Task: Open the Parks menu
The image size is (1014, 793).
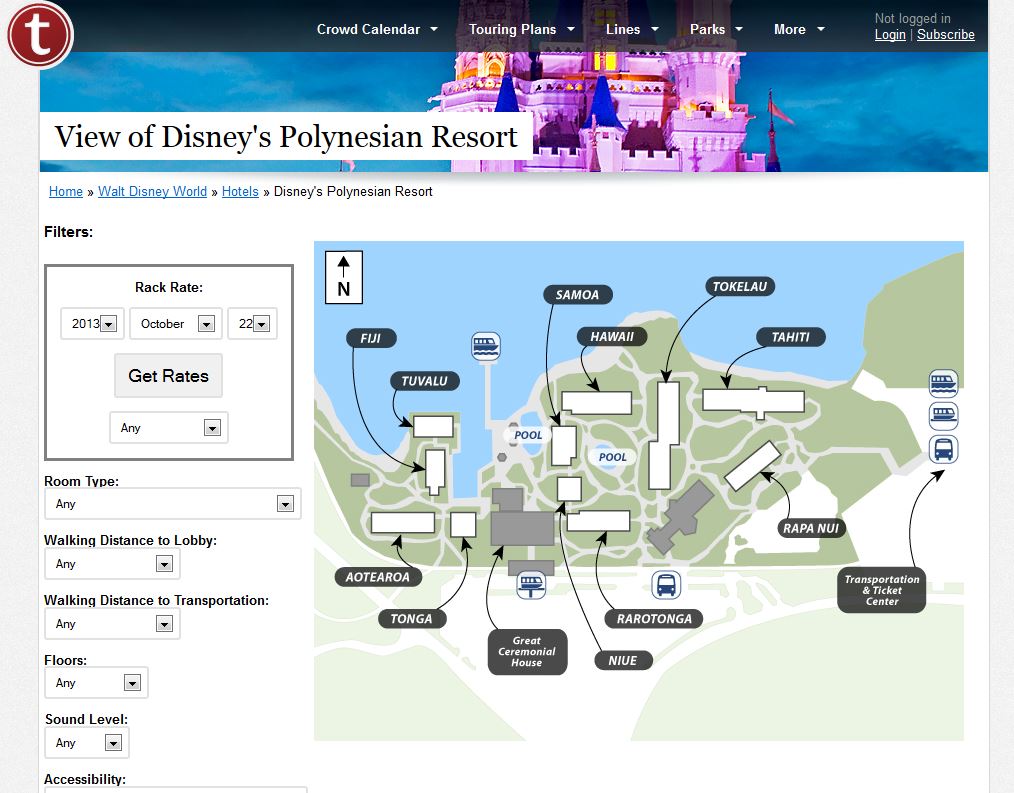Action: [x=716, y=29]
